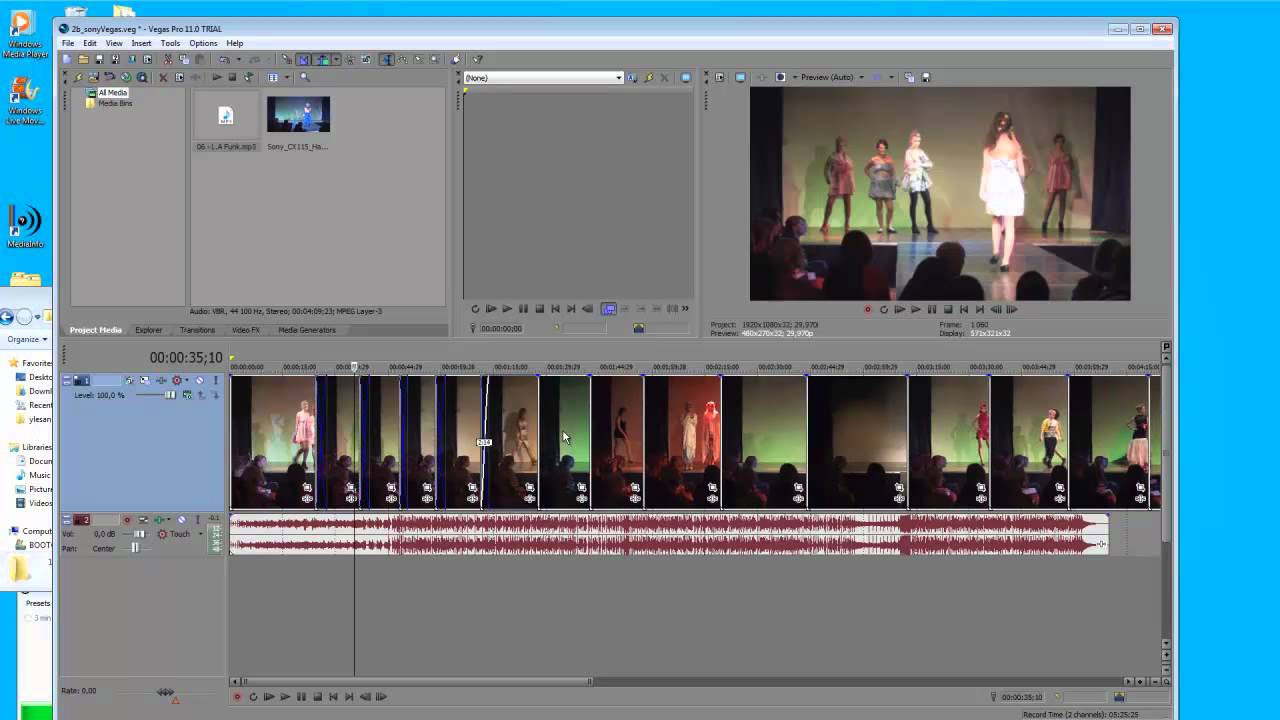The width and height of the screenshot is (1280, 720).
Task: Open the Tools menu
Action: pos(170,43)
